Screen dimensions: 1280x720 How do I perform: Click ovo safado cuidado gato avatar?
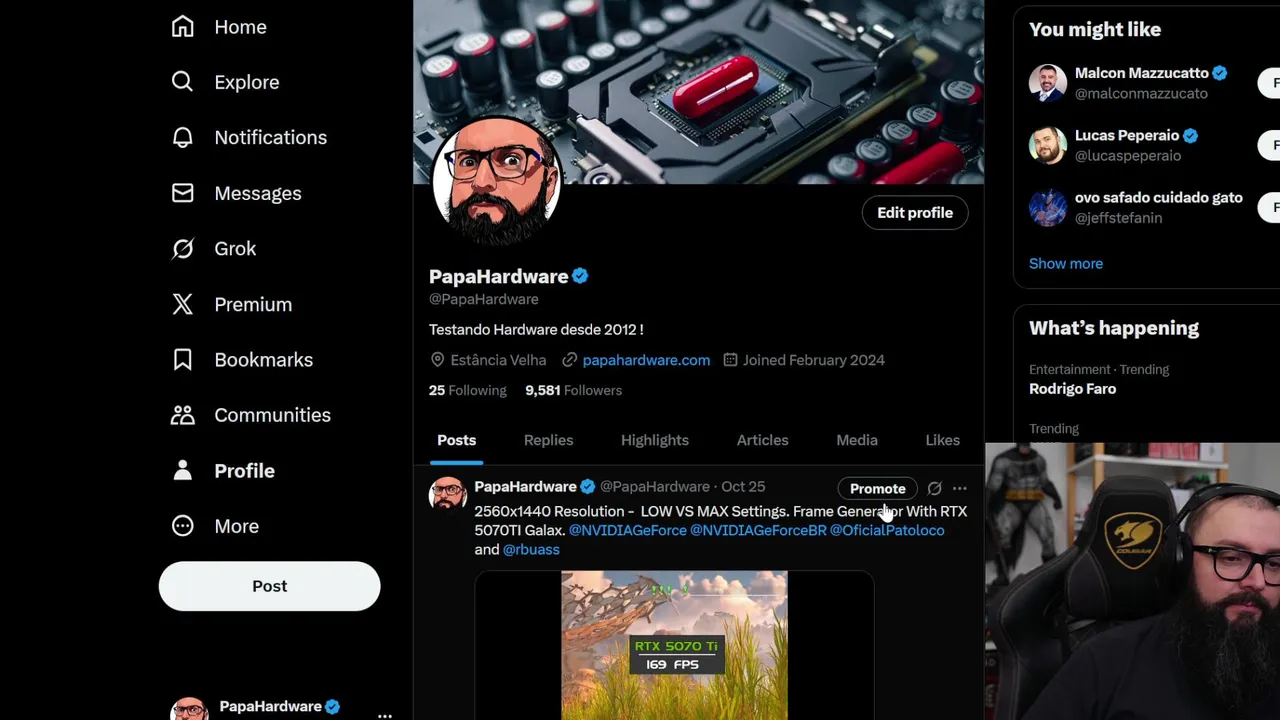(1048, 207)
